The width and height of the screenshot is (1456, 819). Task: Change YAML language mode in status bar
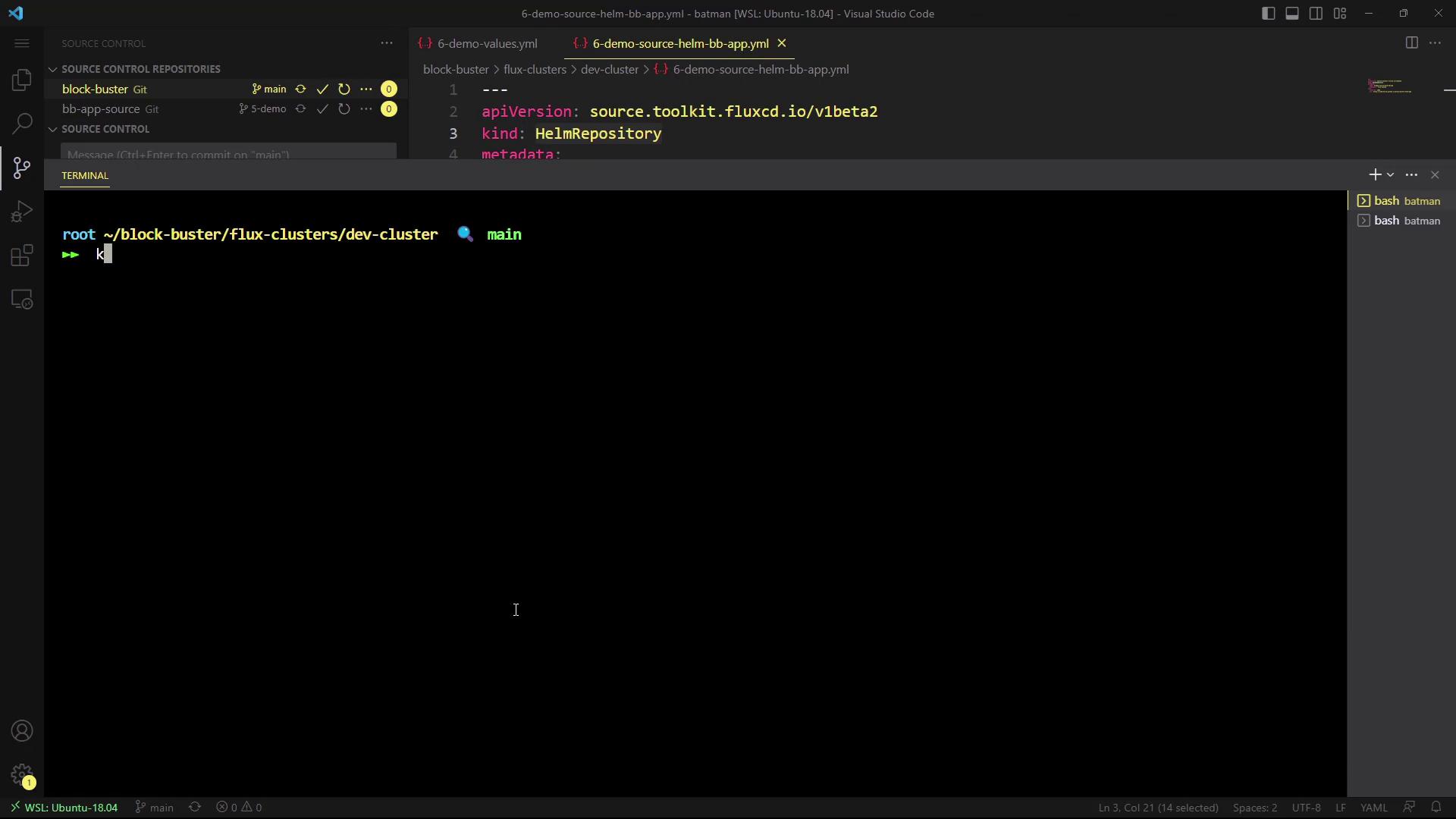[1373, 808]
